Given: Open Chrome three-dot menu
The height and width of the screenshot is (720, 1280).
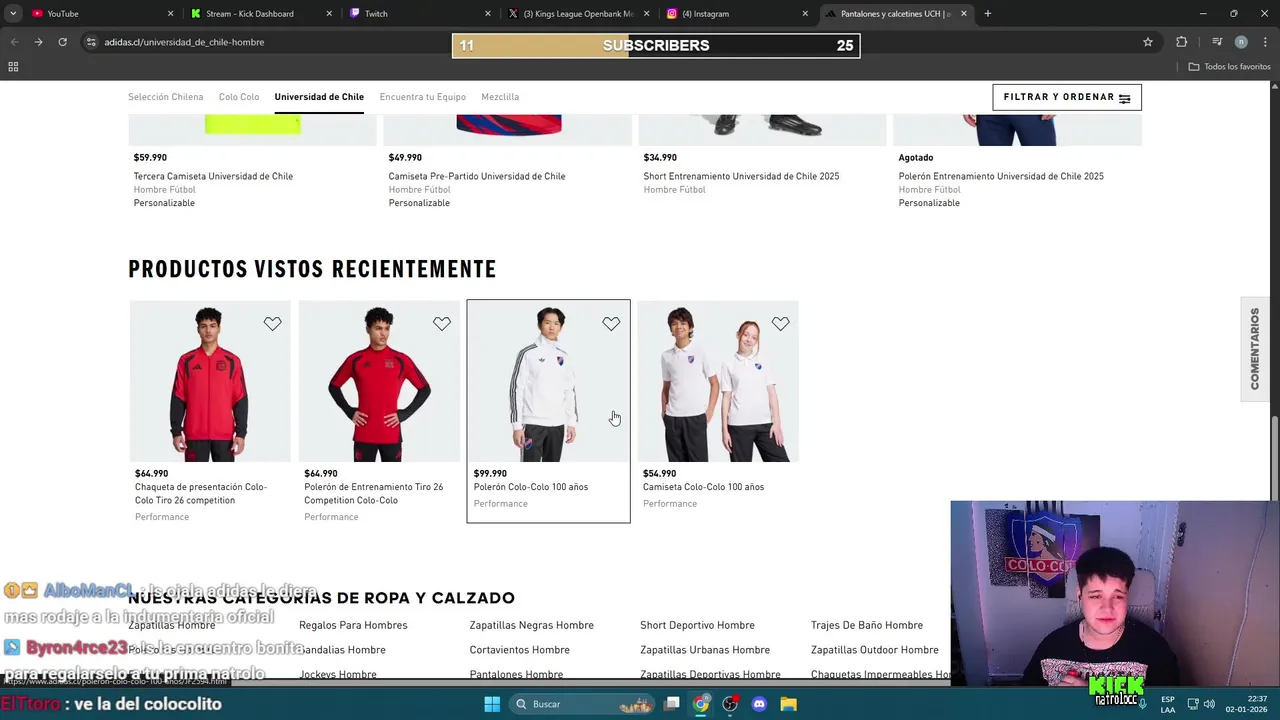Looking at the screenshot, I should (x=1266, y=42).
